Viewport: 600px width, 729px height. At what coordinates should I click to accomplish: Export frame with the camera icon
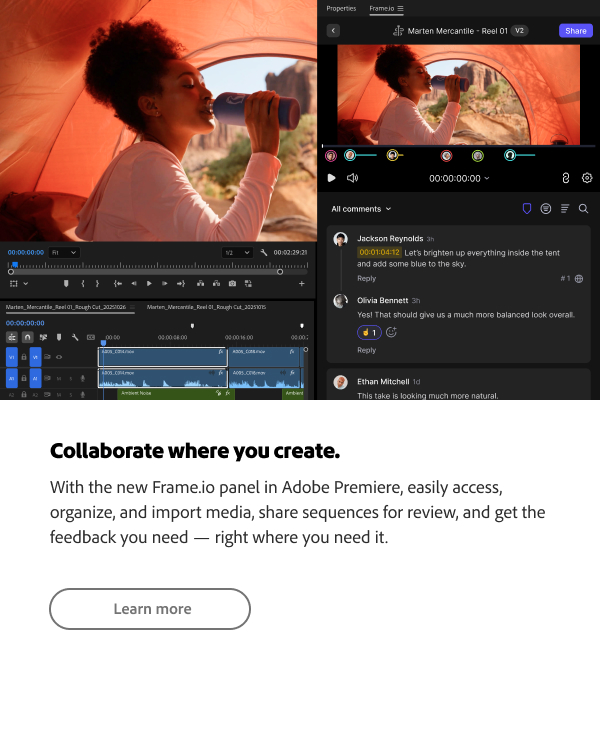tap(232, 284)
